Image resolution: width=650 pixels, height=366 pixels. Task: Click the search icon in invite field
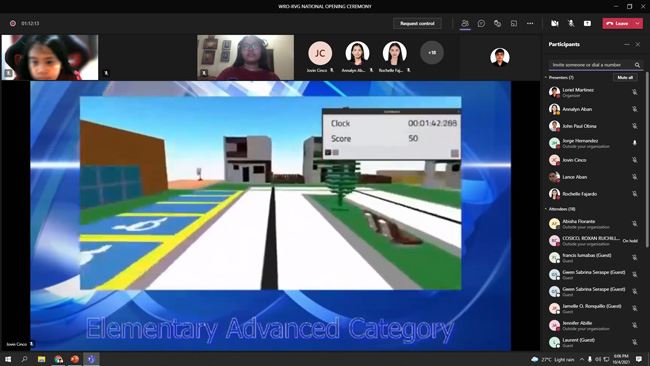pyautogui.click(x=637, y=65)
